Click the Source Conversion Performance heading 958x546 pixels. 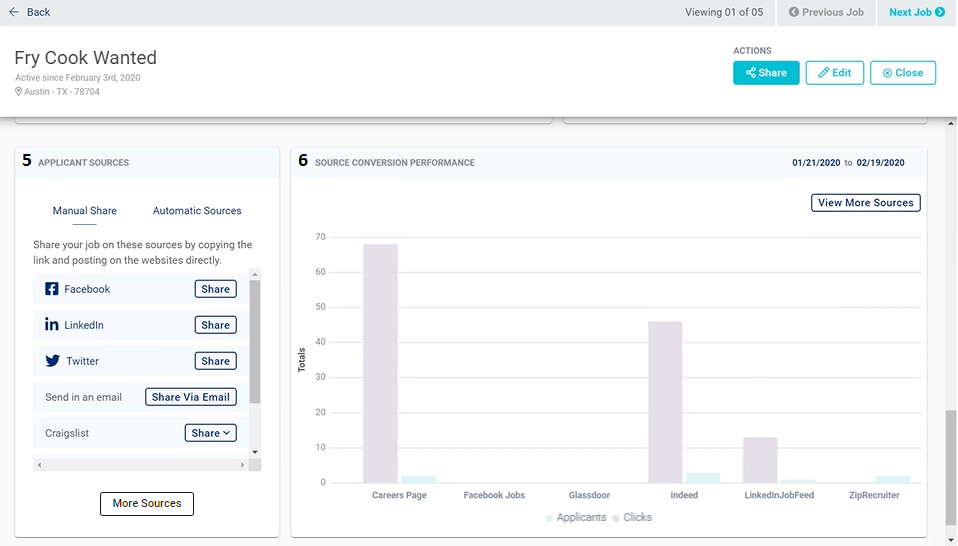tap(395, 162)
